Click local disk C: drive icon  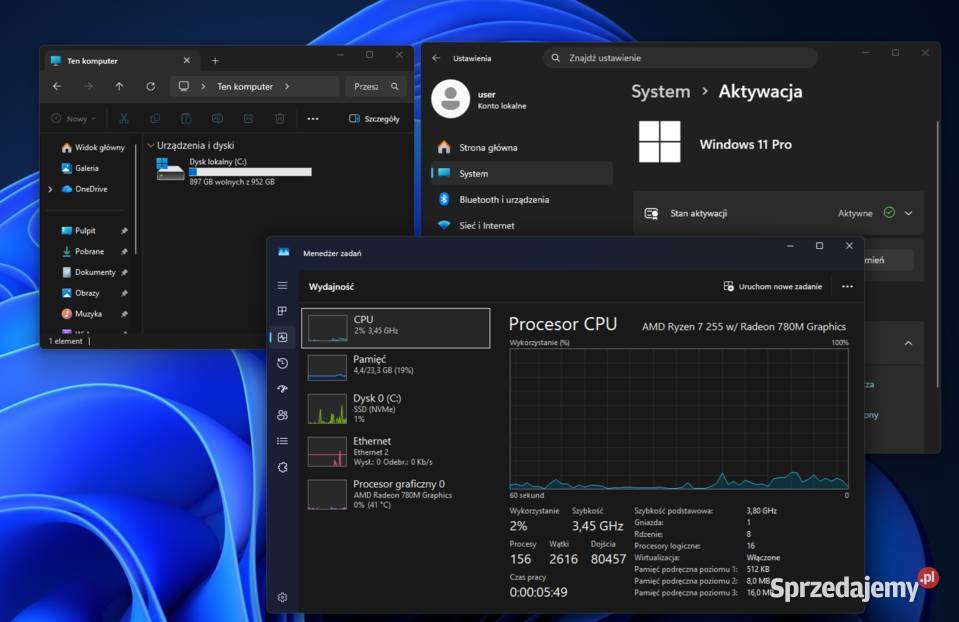point(170,170)
